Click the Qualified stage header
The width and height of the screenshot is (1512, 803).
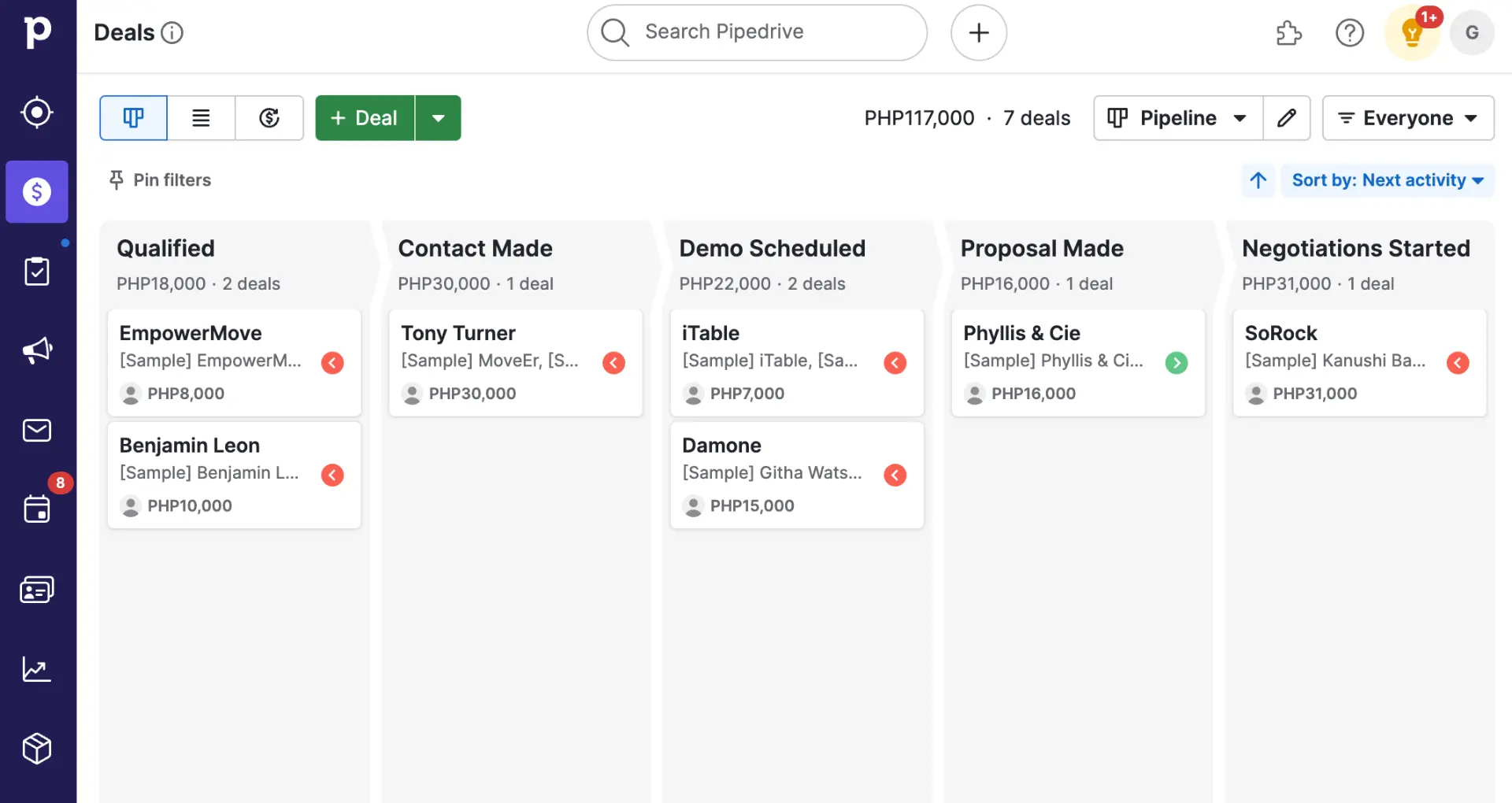[165, 248]
